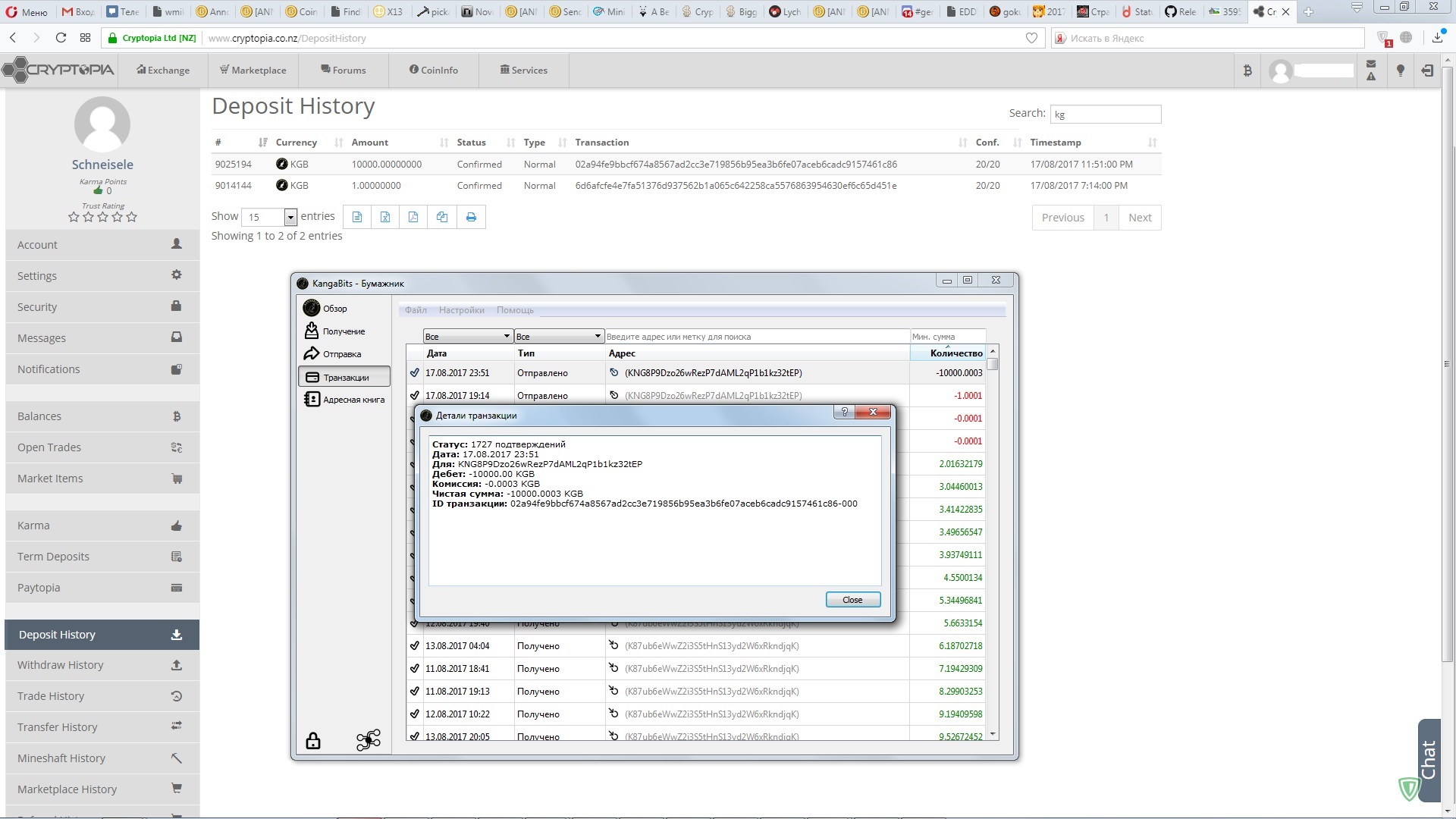Open second Все type filter dropdown
Screen dimensions: 1456x819
click(x=558, y=337)
